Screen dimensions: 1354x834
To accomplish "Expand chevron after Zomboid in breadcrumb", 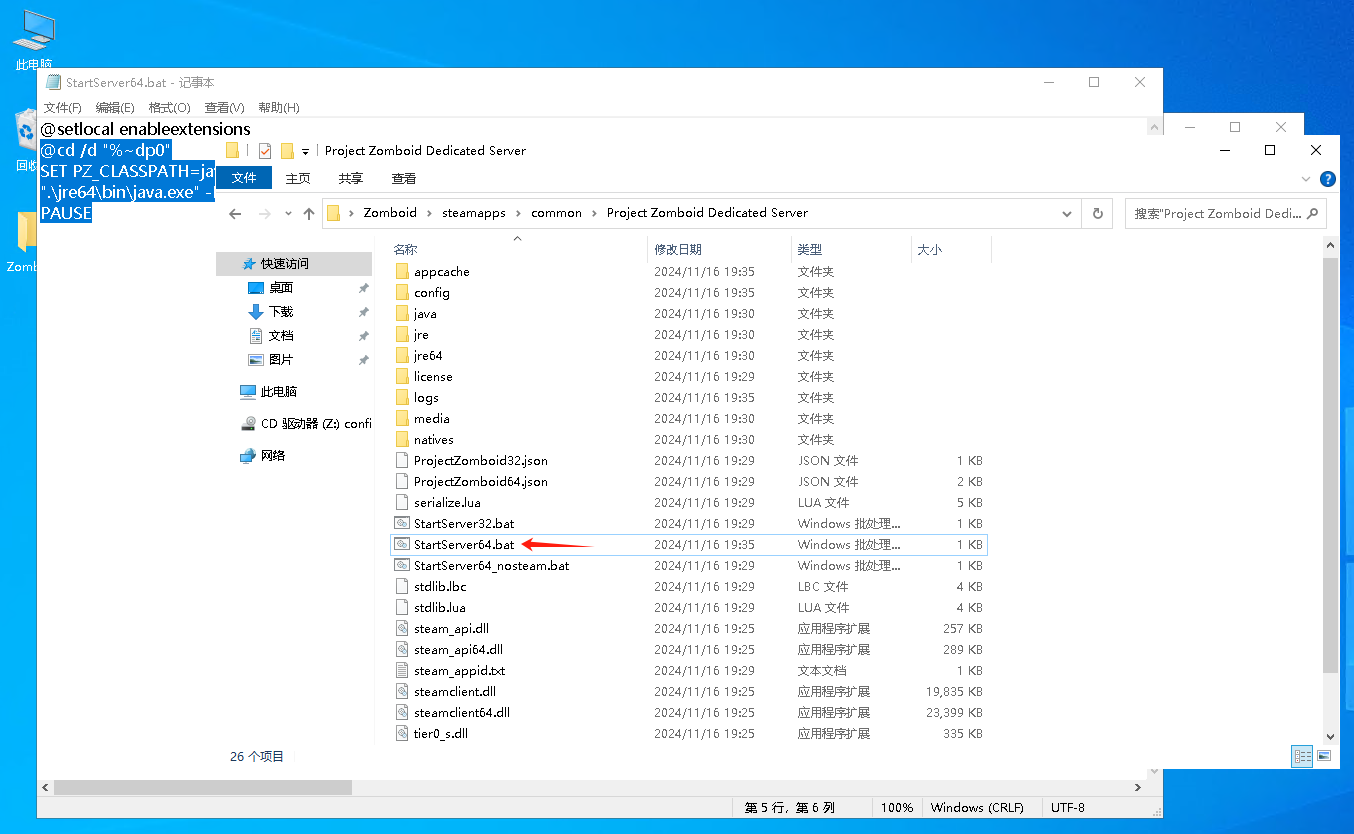I will coord(430,214).
